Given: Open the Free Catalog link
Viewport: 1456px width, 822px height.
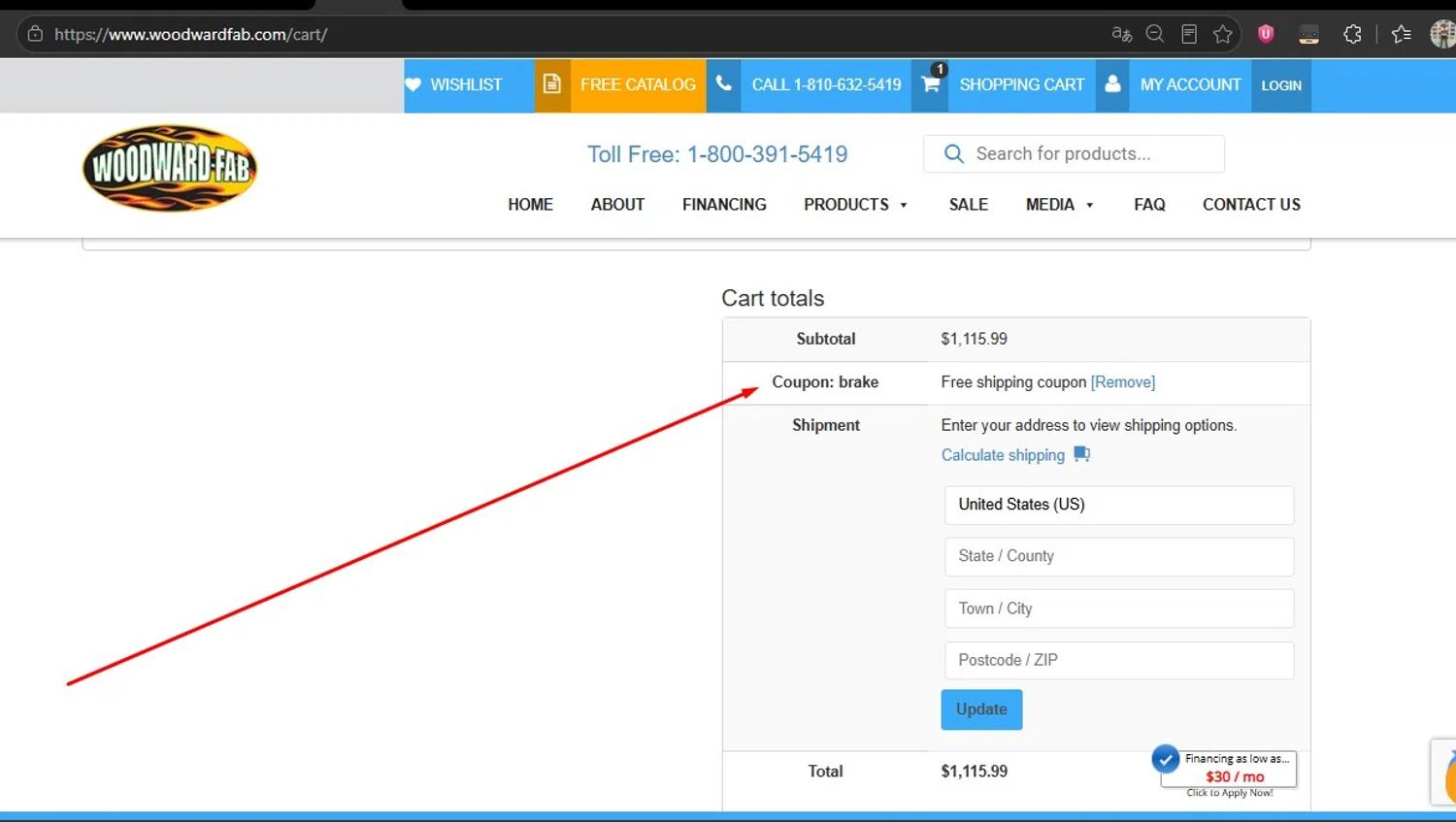Looking at the screenshot, I should (x=638, y=84).
